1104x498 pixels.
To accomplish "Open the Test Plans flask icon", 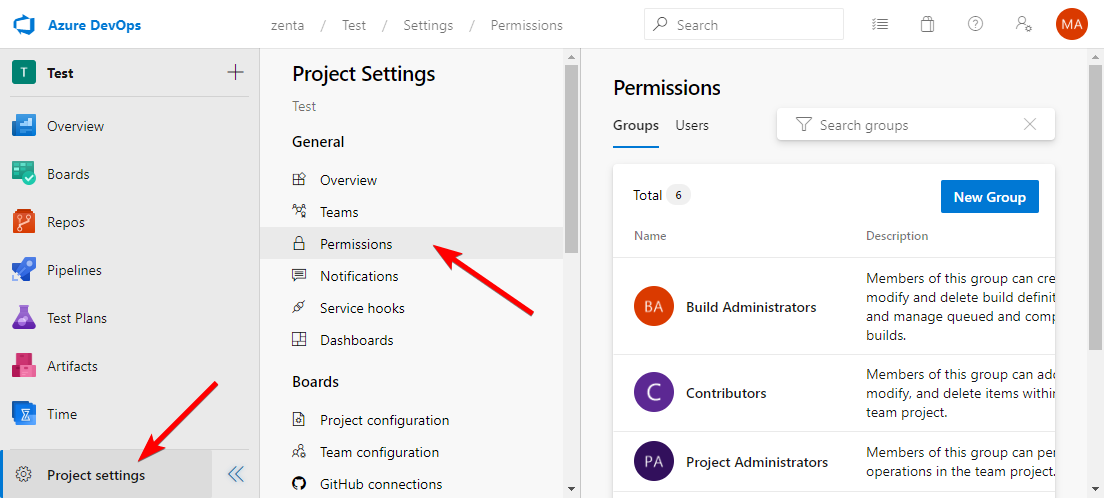I will [x=24, y=318].
